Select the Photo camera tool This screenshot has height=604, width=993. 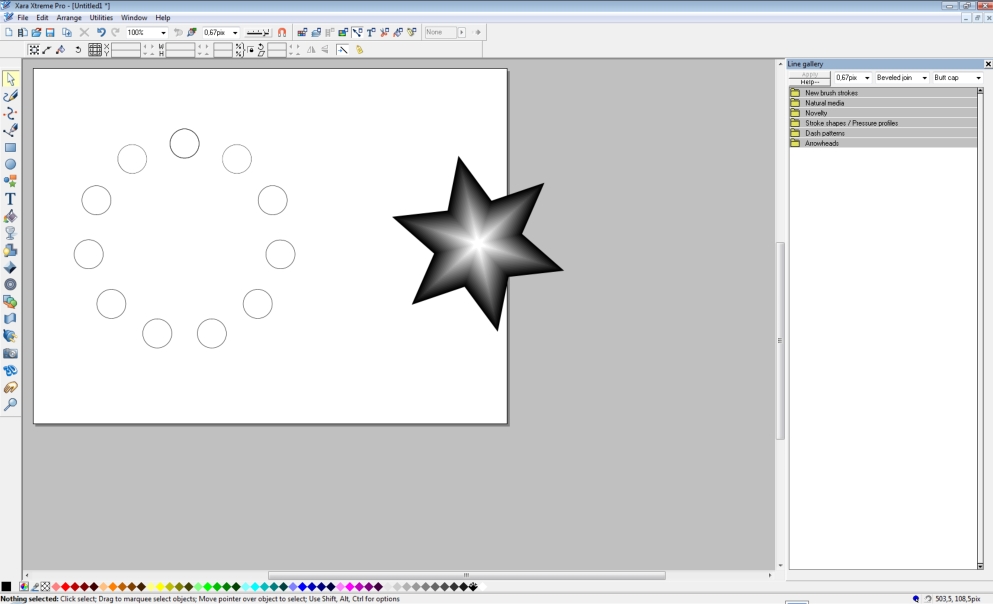point(10,353)
